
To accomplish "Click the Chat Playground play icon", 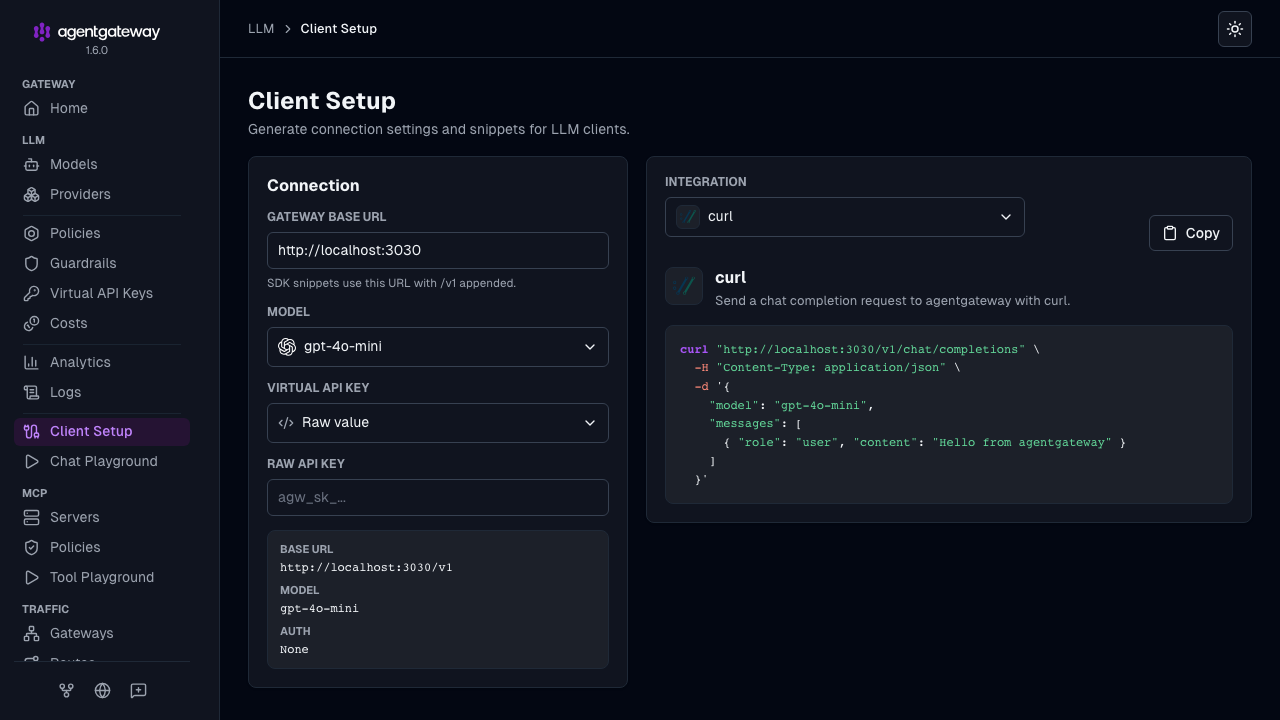I will (x=32, y=461).
